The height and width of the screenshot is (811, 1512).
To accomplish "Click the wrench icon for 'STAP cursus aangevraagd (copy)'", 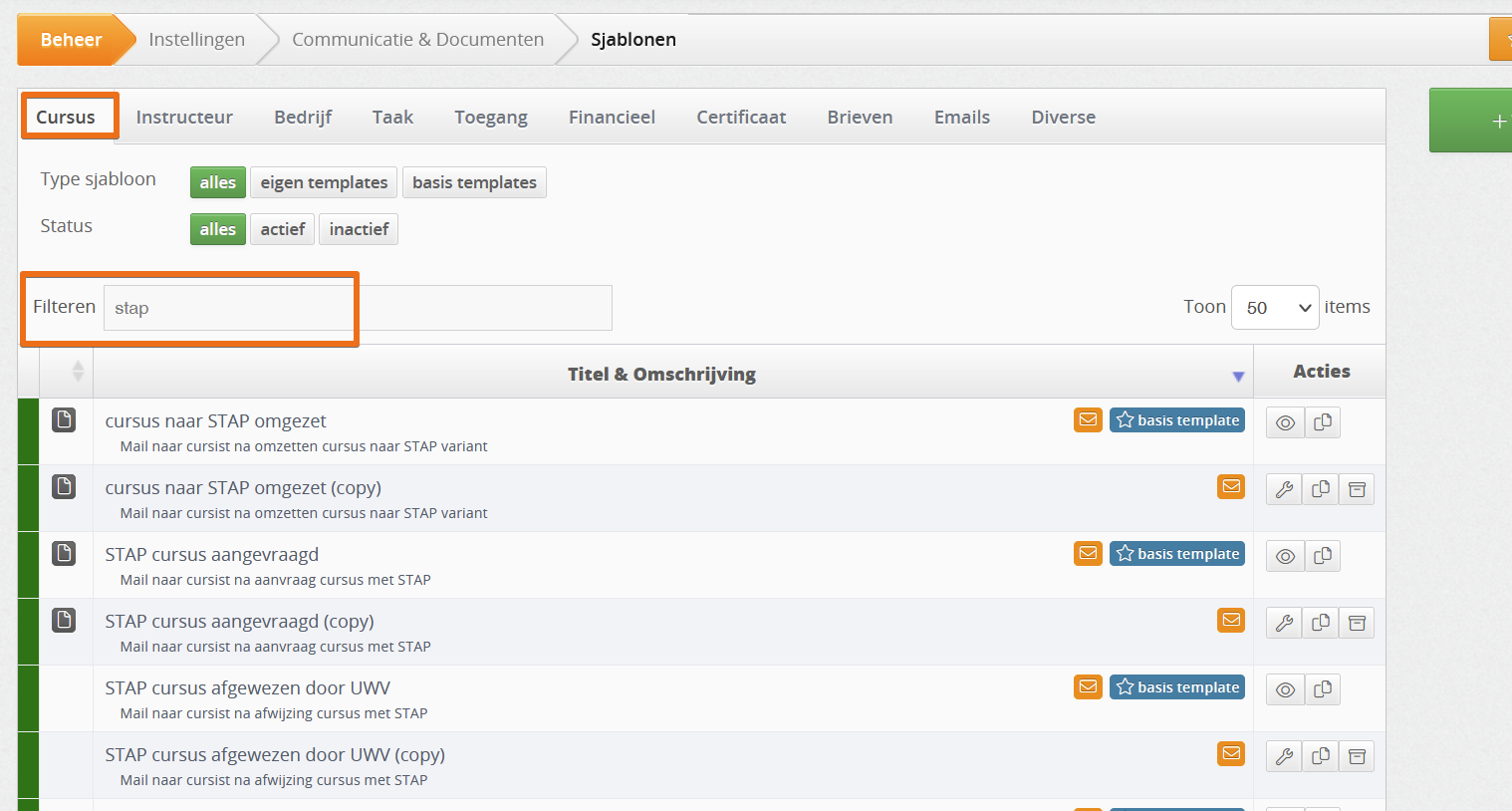I will (1284, 623).
